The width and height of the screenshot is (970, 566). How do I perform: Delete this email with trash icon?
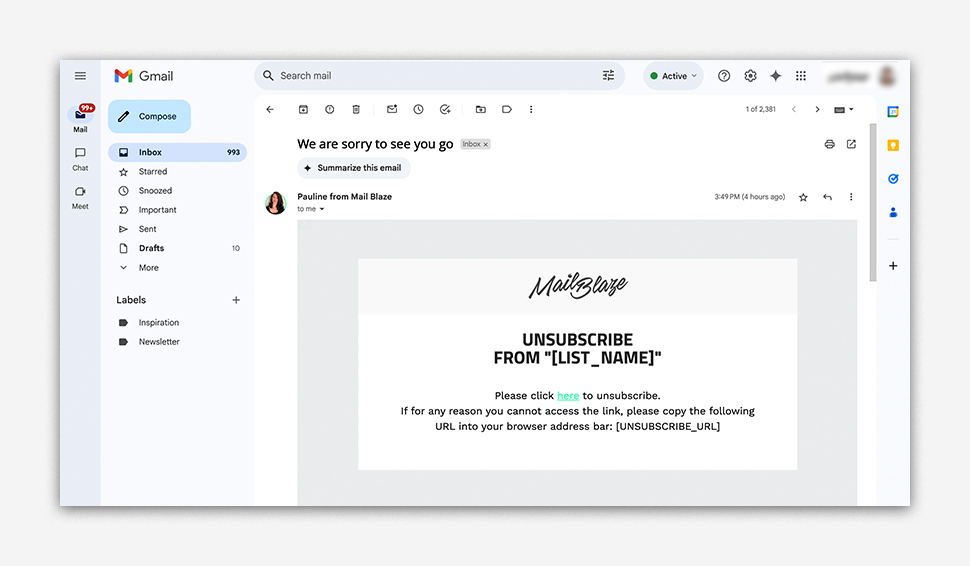(356, 109)
